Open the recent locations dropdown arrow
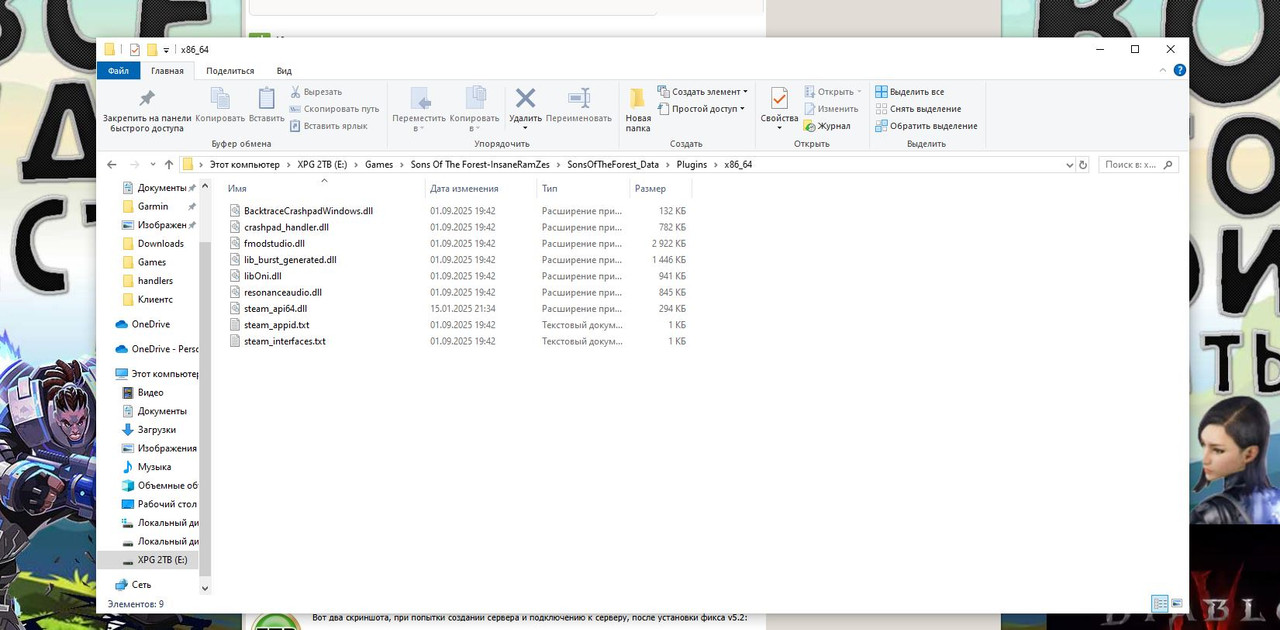The width and height of the screenshot is (1280, 630). (152, 165)
